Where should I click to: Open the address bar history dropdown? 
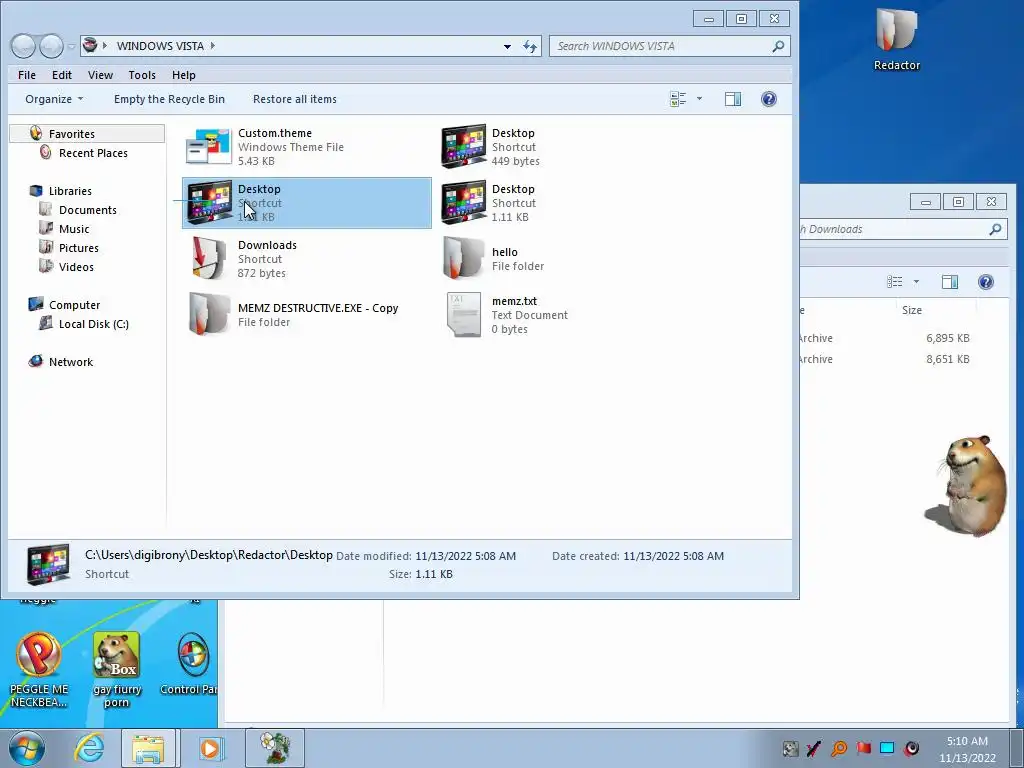[x=507, y=46]
